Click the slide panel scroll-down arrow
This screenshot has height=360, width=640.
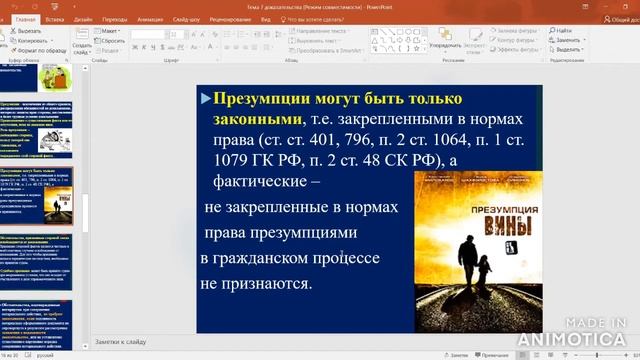[85, 347]
